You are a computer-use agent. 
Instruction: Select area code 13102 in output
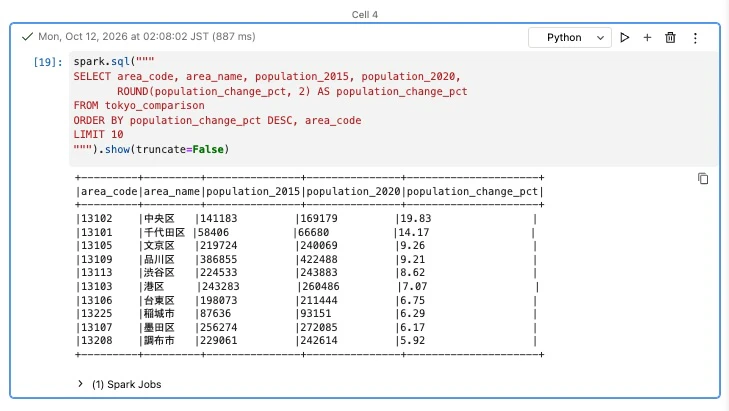(97, 219)
